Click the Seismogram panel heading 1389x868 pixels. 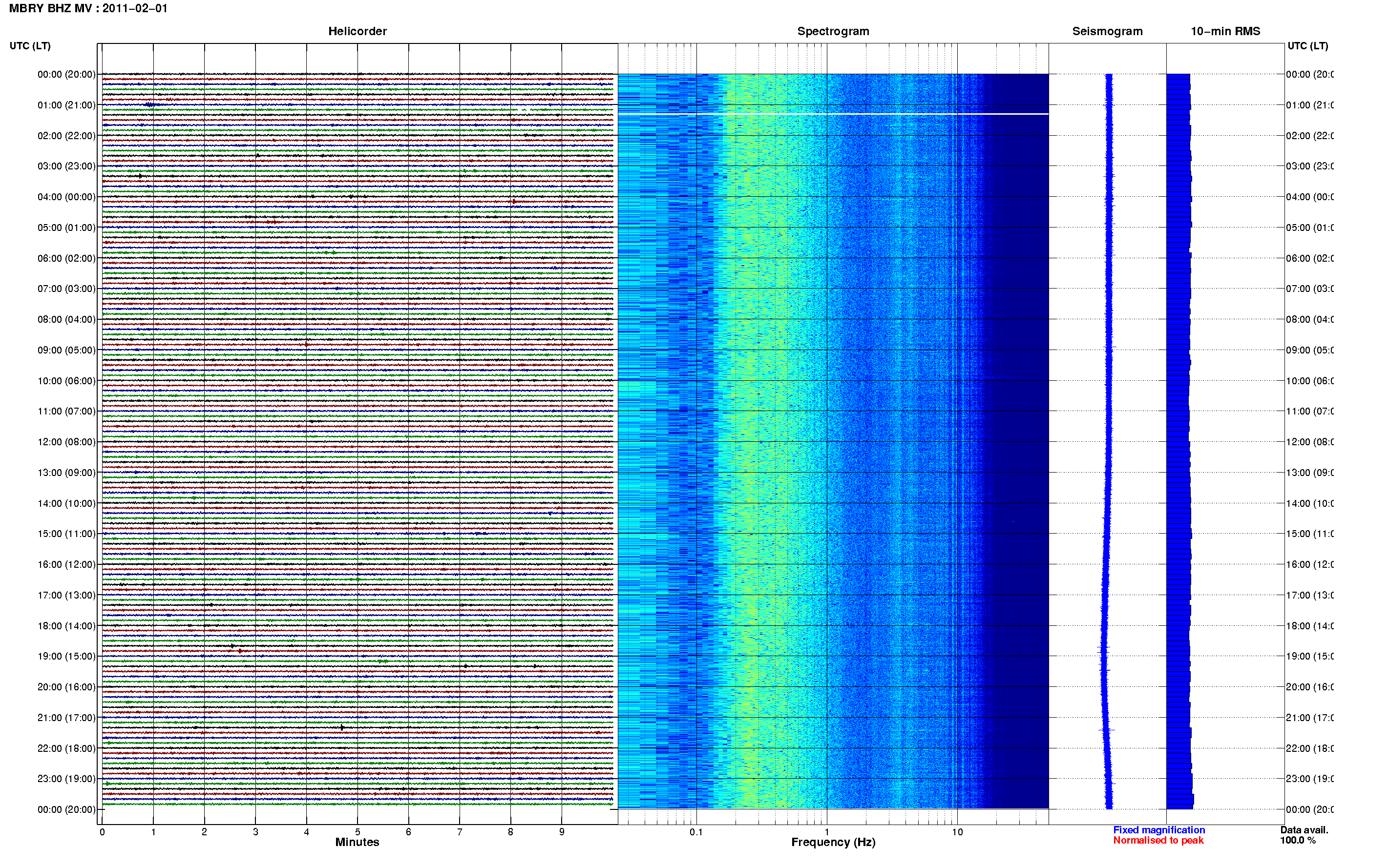click(1107, 32)
